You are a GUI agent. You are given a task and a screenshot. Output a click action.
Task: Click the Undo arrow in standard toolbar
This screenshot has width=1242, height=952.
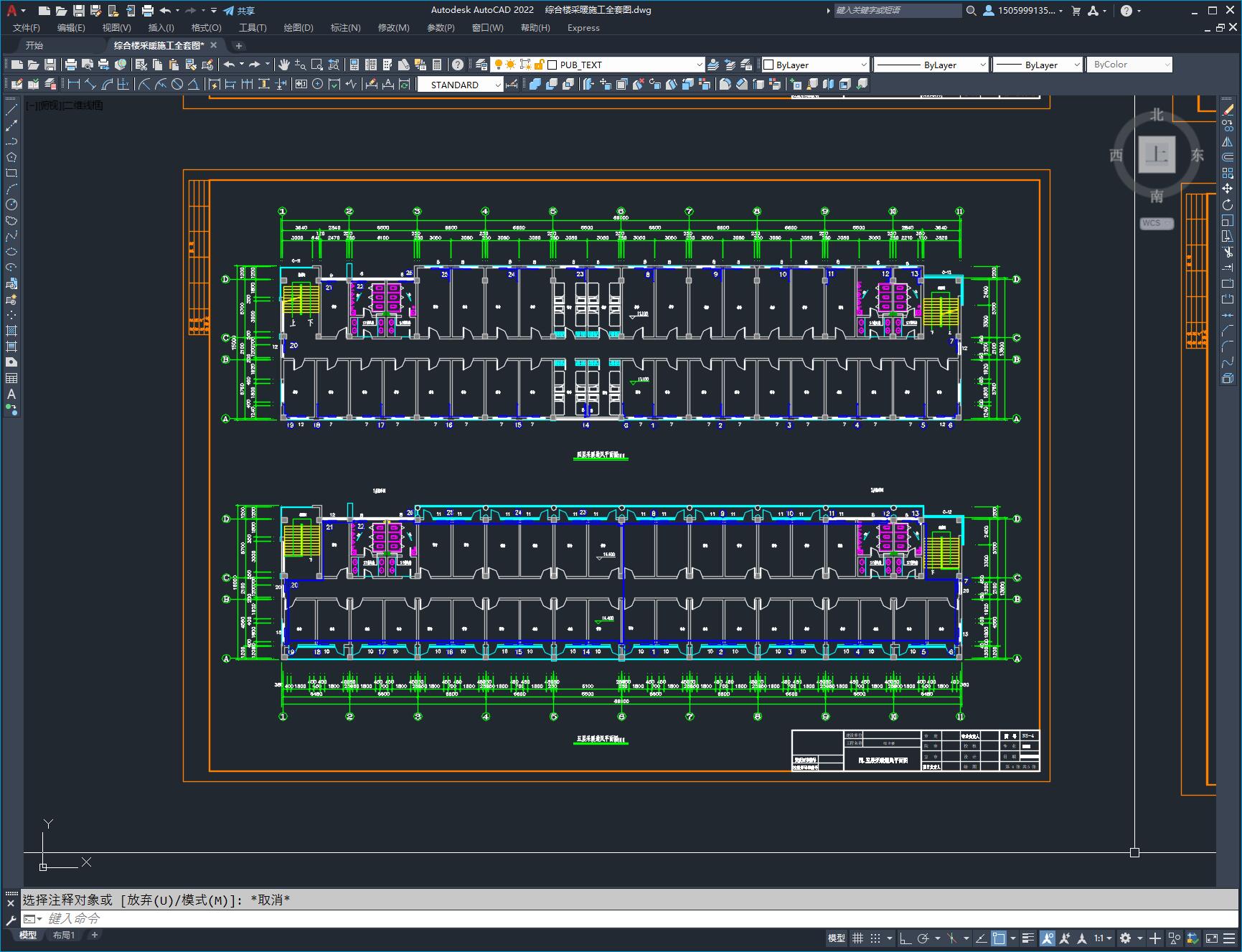[x=229, y=65]
